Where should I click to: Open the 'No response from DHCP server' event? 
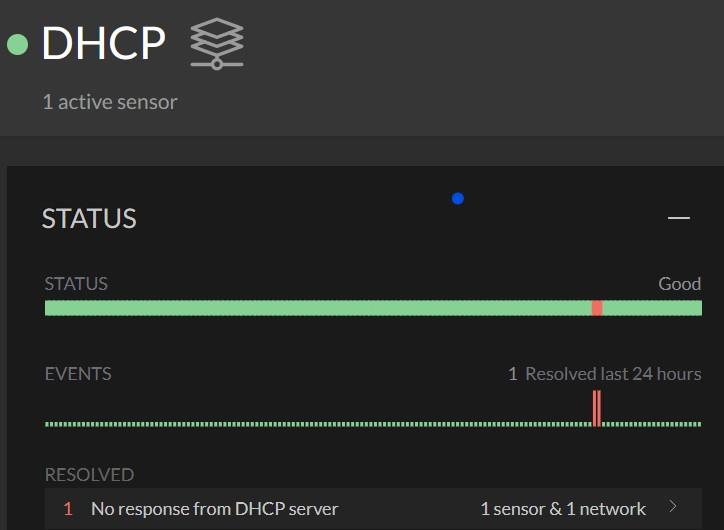tap(214, 509)
